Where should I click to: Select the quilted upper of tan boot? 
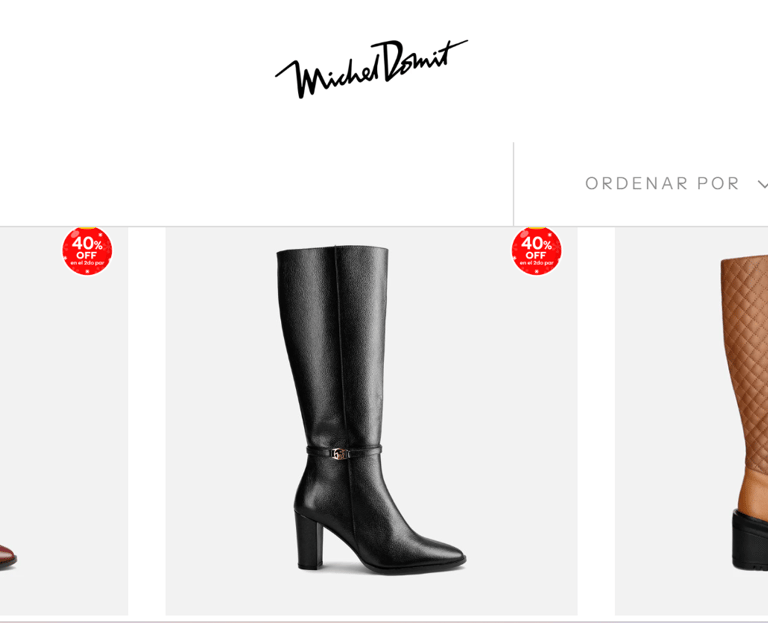(745, 362)
